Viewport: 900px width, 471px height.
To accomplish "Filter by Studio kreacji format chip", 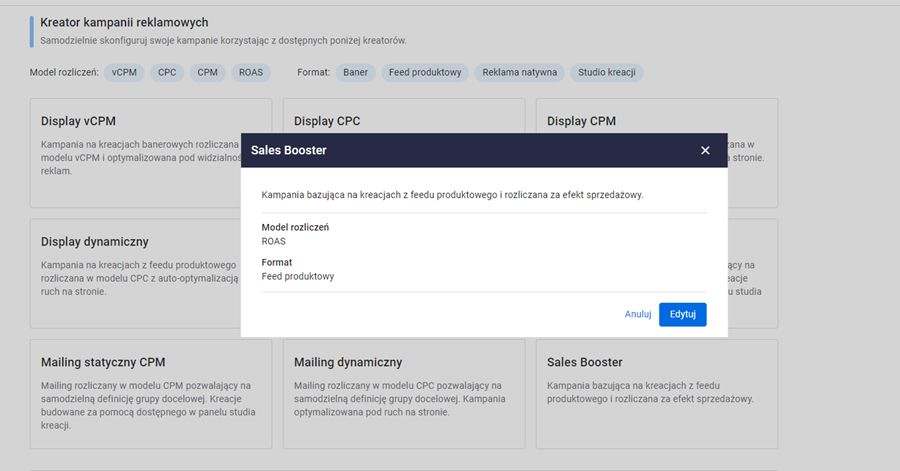I will point(607,72).
